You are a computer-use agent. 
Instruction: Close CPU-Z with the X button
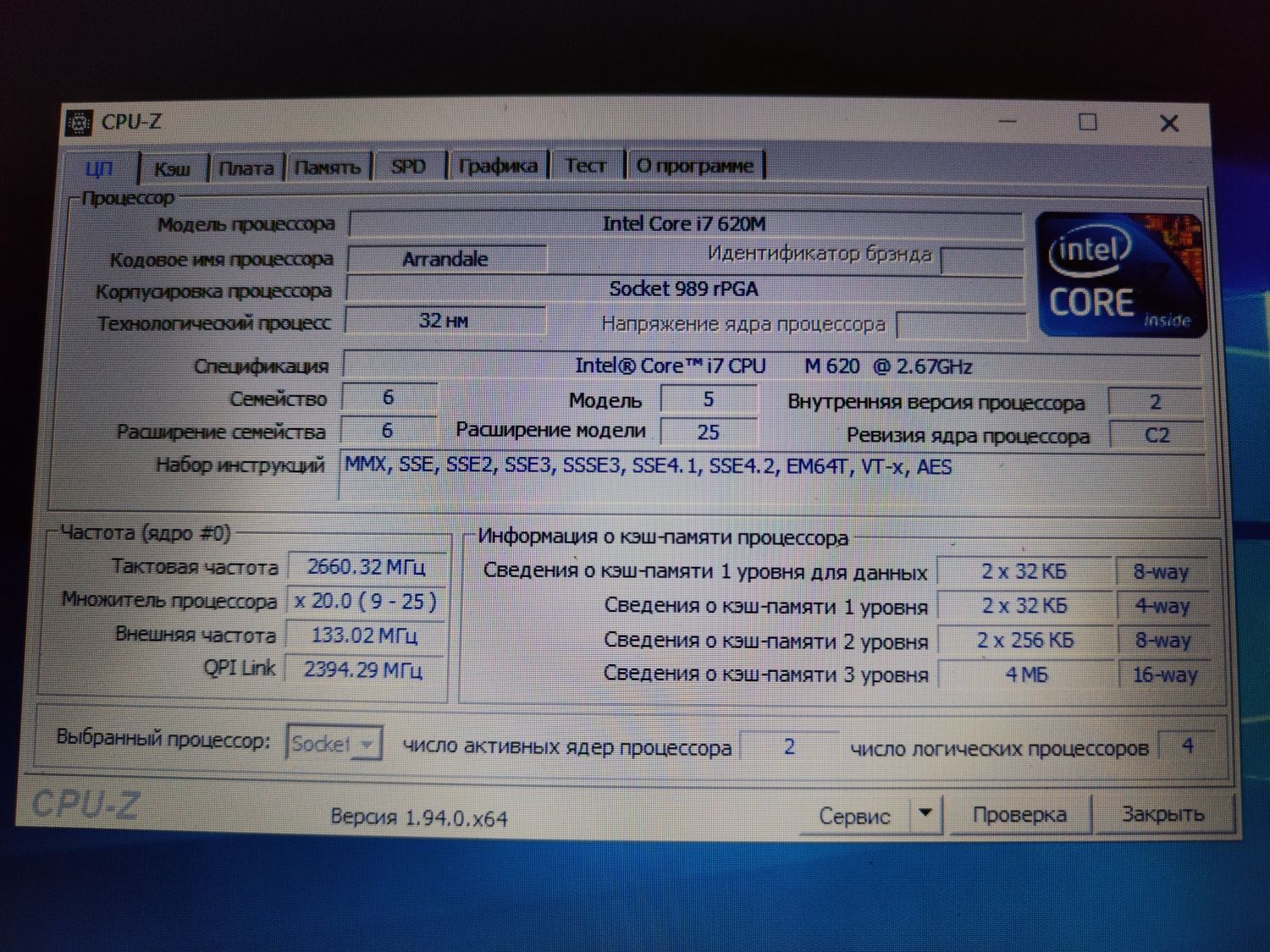pyautogui.click(x=1169, y=124)
